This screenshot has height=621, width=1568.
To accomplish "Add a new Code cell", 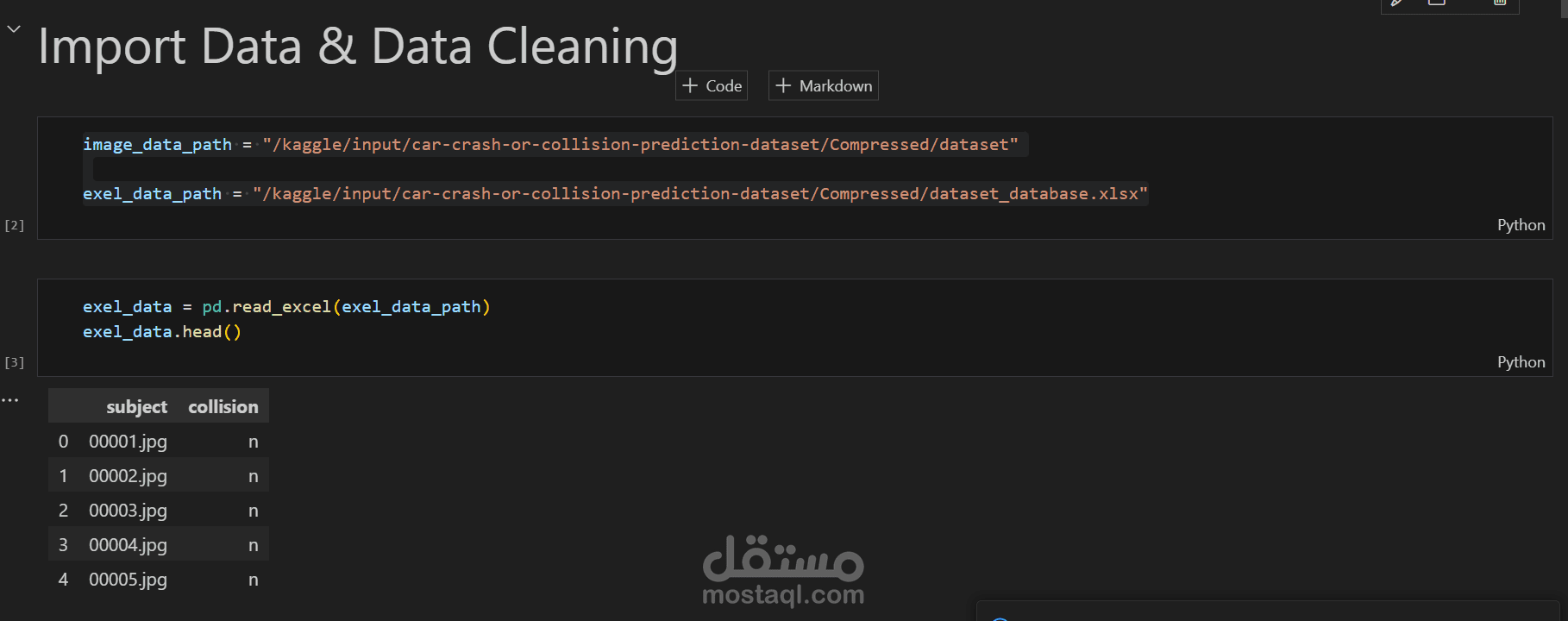I will pyautogui.click(x=712, y=86).
